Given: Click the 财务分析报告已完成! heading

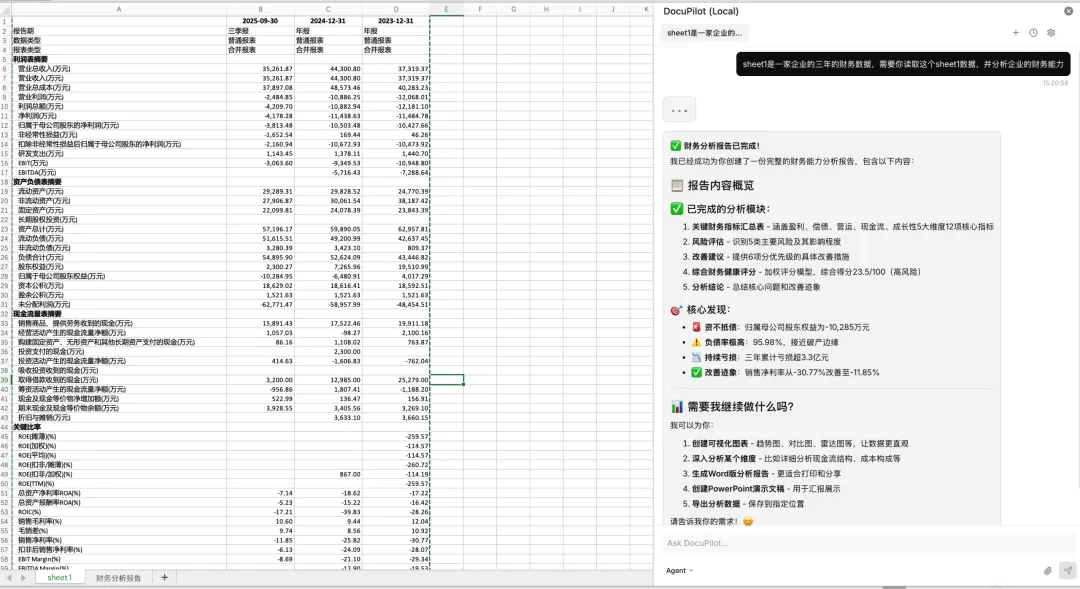Looking at the screenshot, I should 715,146.
